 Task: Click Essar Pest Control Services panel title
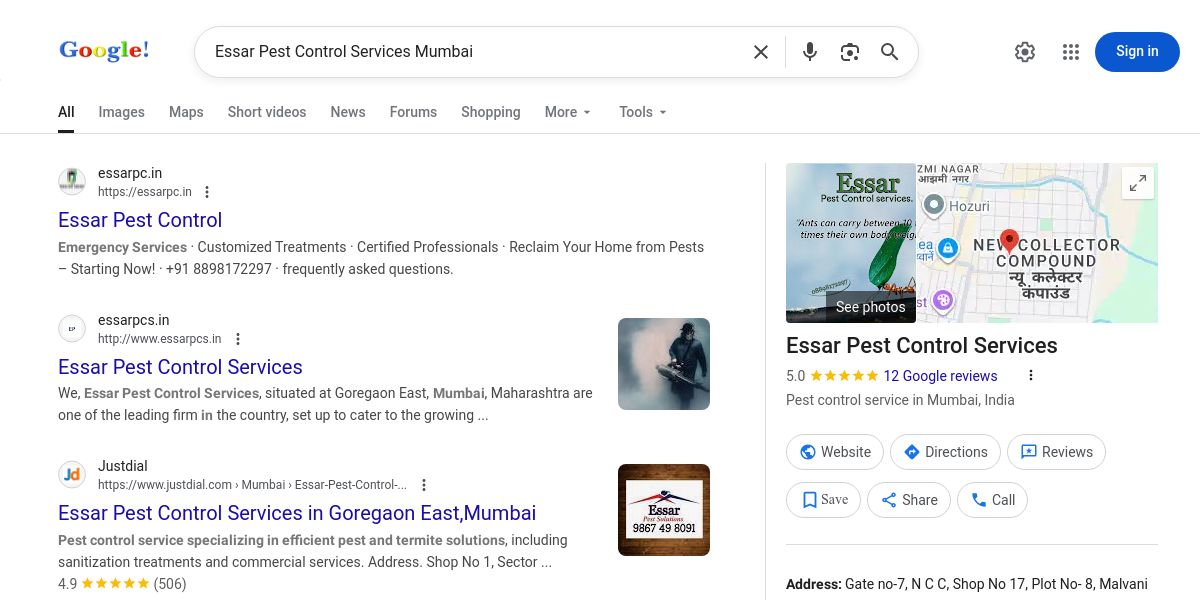point(922,346)
